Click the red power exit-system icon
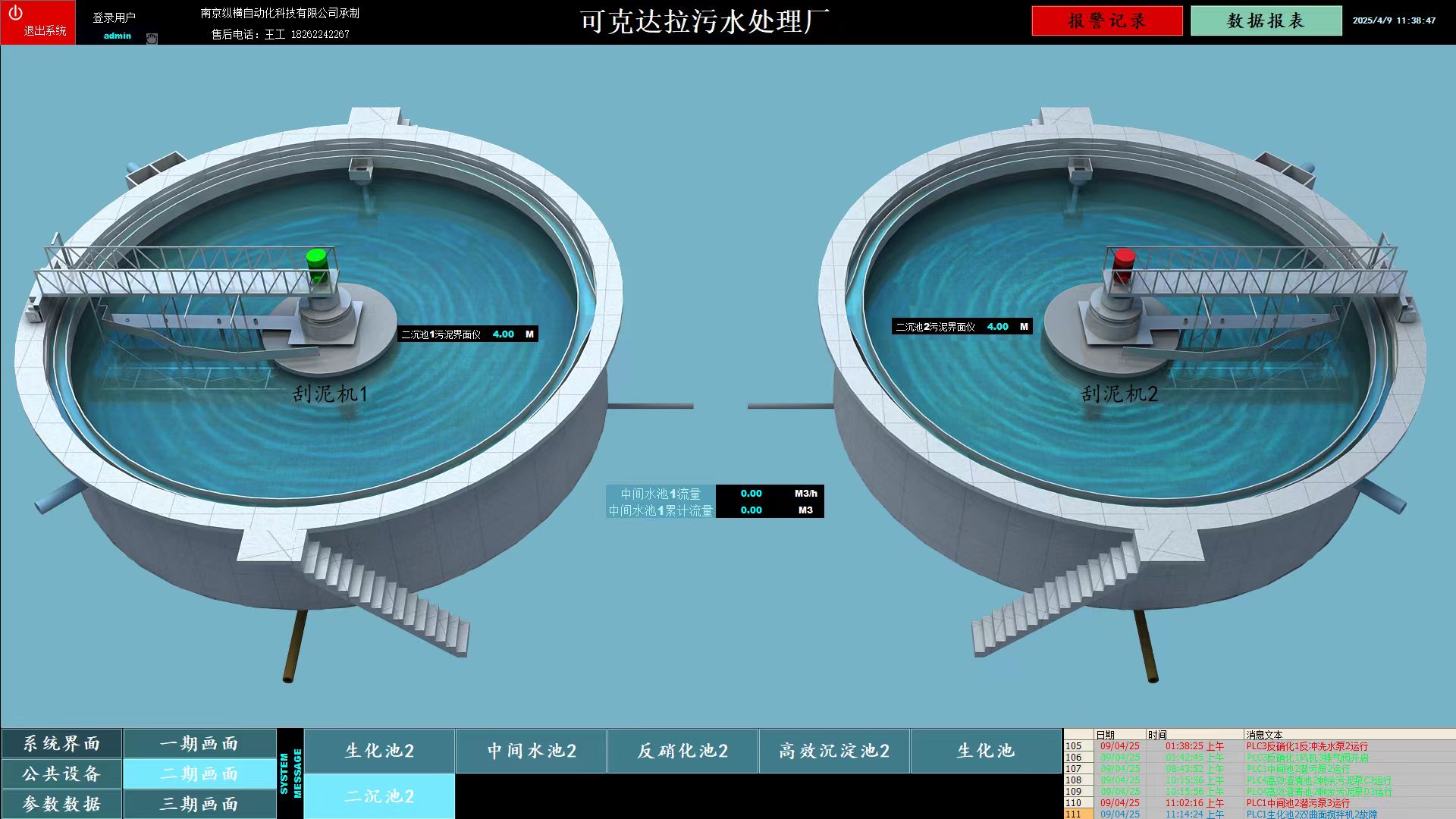The height and width of the screenshot is (819, 1456). [16, 13]
